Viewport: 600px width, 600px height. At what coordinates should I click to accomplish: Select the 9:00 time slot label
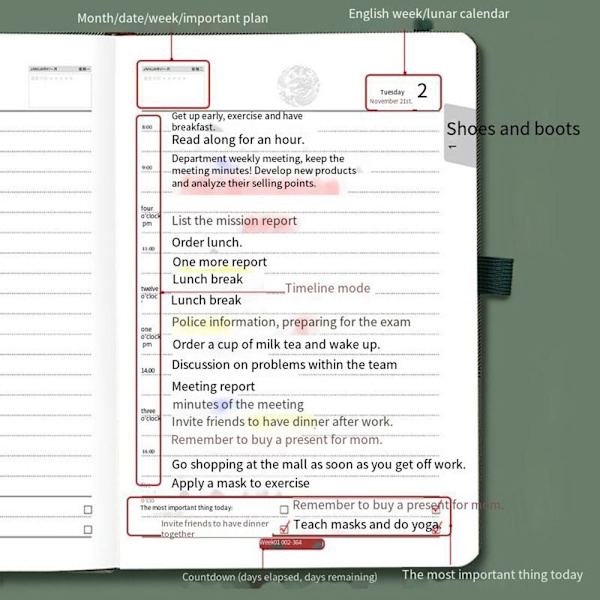tap(147, 168)
